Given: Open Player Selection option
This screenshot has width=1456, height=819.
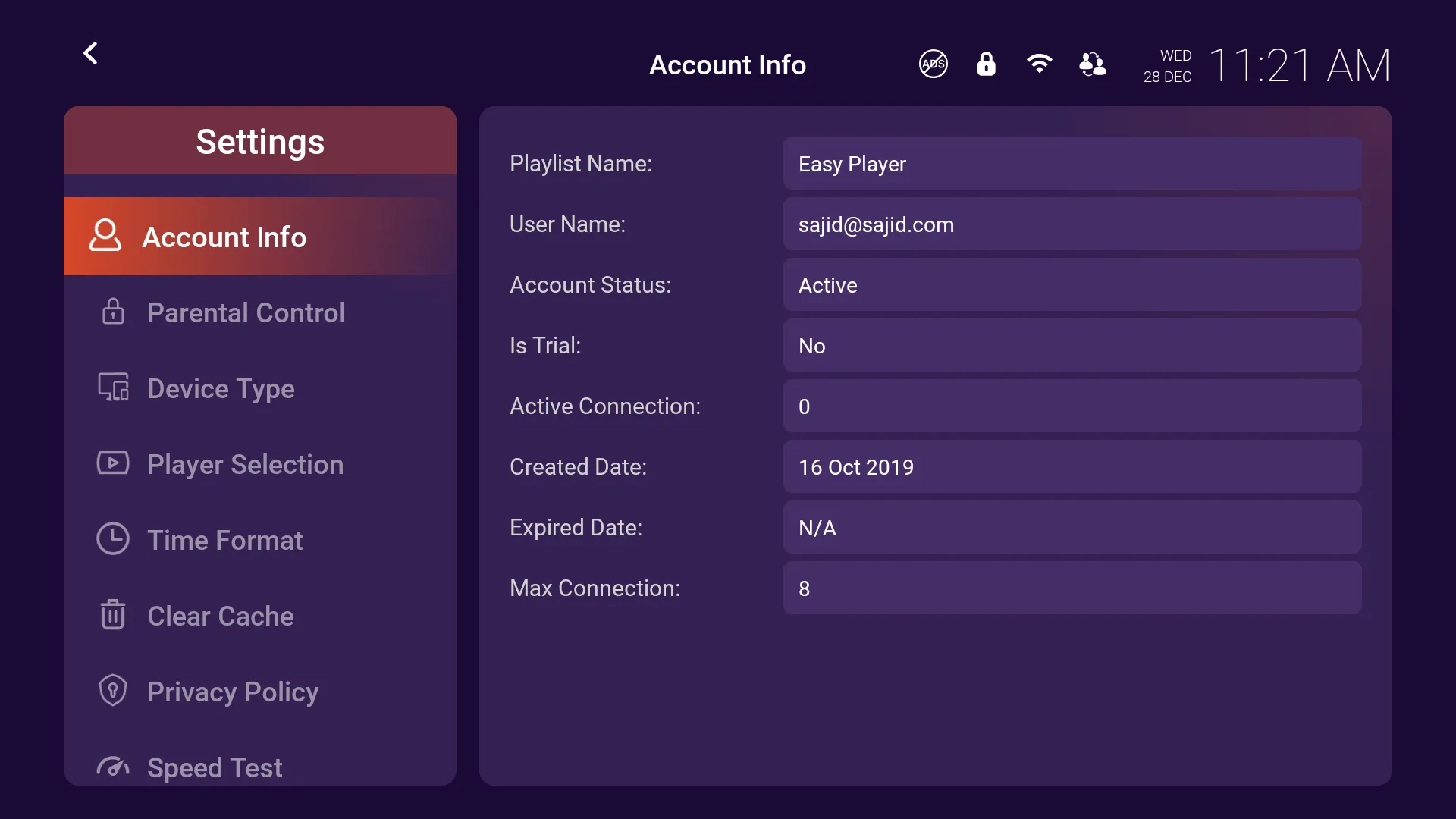Looking at the screenshot, I should [x=260, y=464].
